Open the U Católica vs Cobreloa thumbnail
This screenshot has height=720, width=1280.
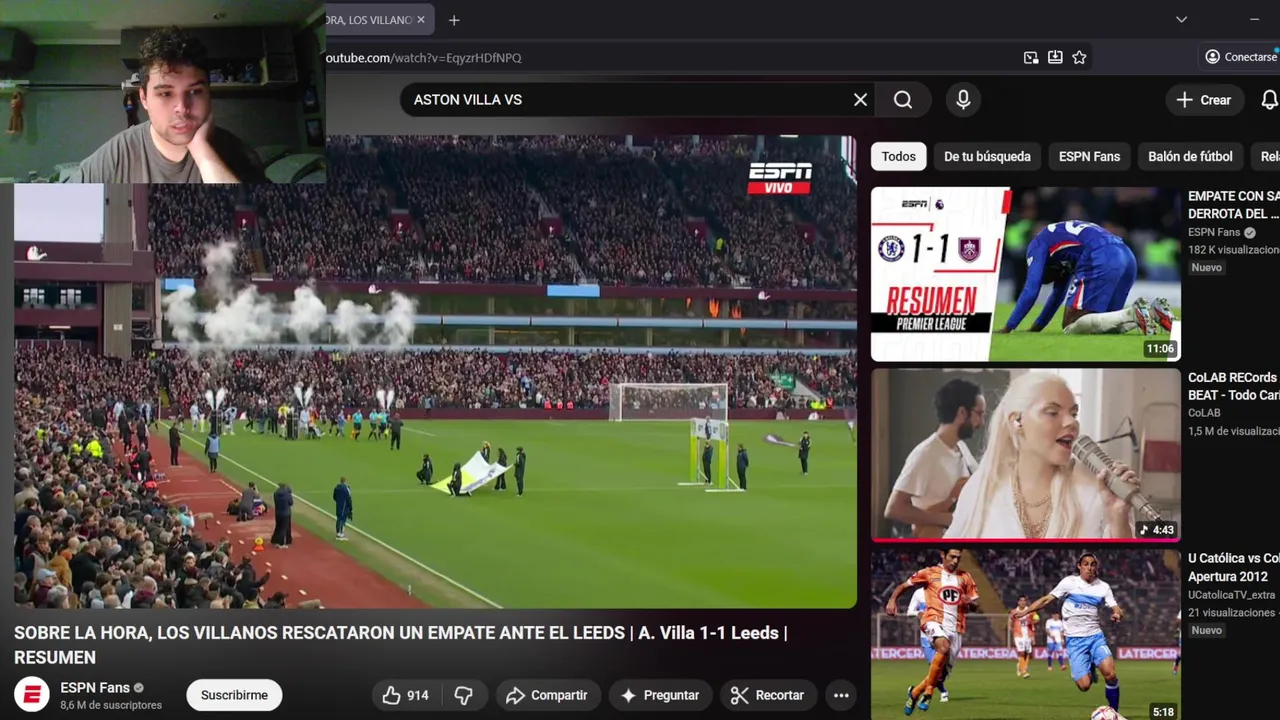[x=1025, y=635]
